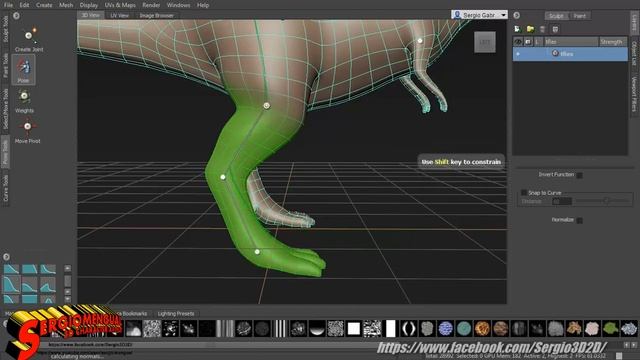
Task: Adjust the Snap to Curve Distance slider
Action: pyautogui.click(x=603, y=201)
